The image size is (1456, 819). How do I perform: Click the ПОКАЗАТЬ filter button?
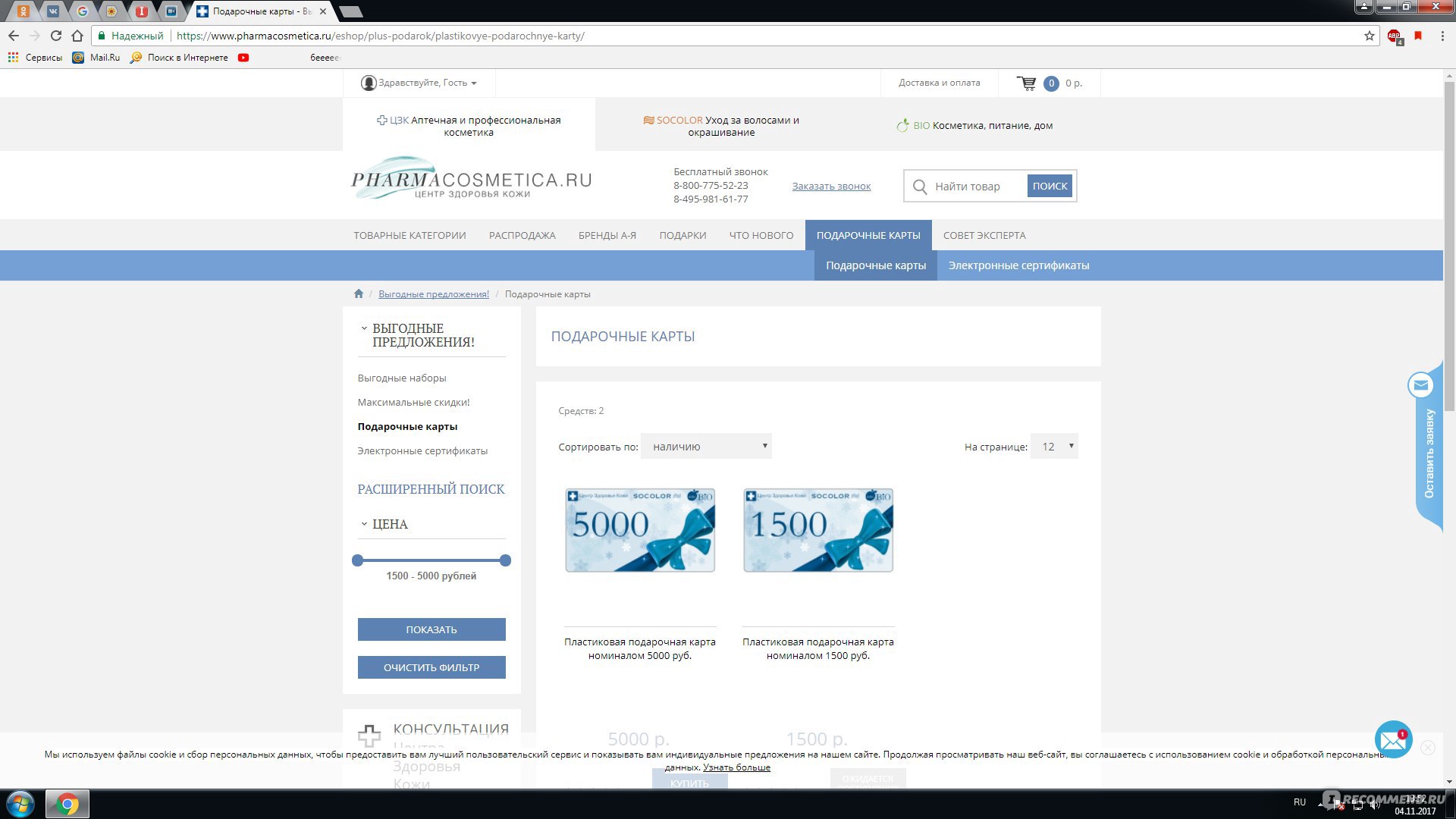[x=431, y=629]
